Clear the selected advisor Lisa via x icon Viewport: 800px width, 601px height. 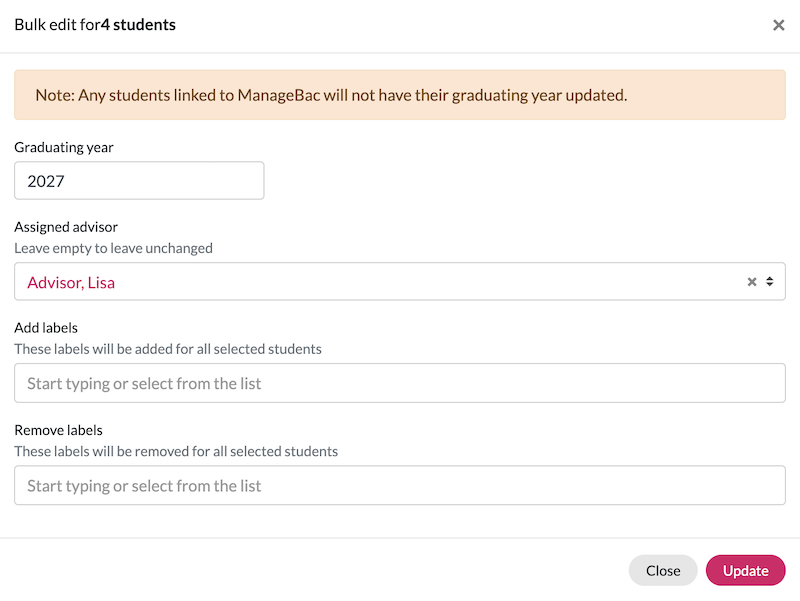pos(752,282)
